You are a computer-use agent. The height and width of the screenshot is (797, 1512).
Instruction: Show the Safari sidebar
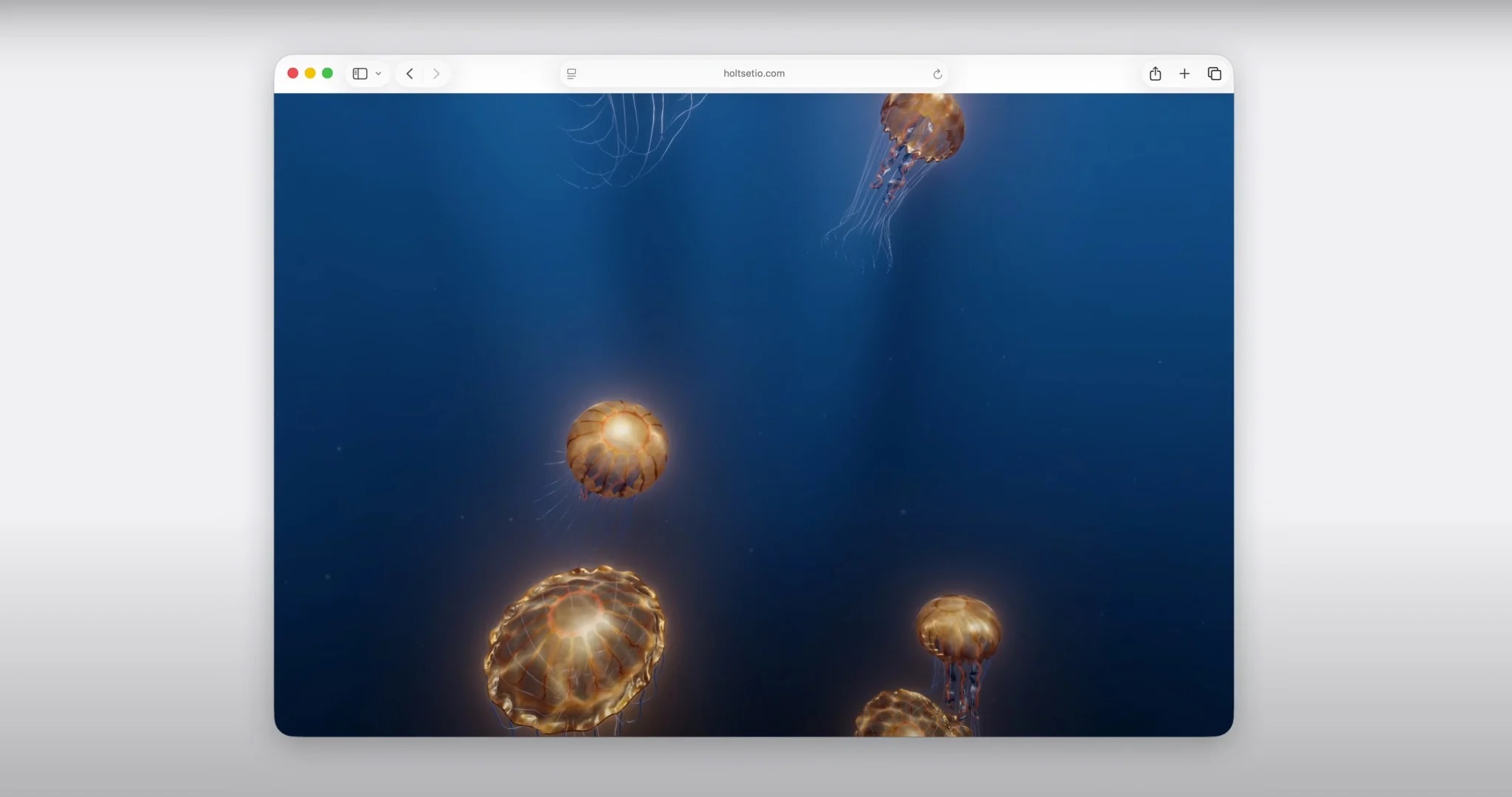[x=360, y=73]
